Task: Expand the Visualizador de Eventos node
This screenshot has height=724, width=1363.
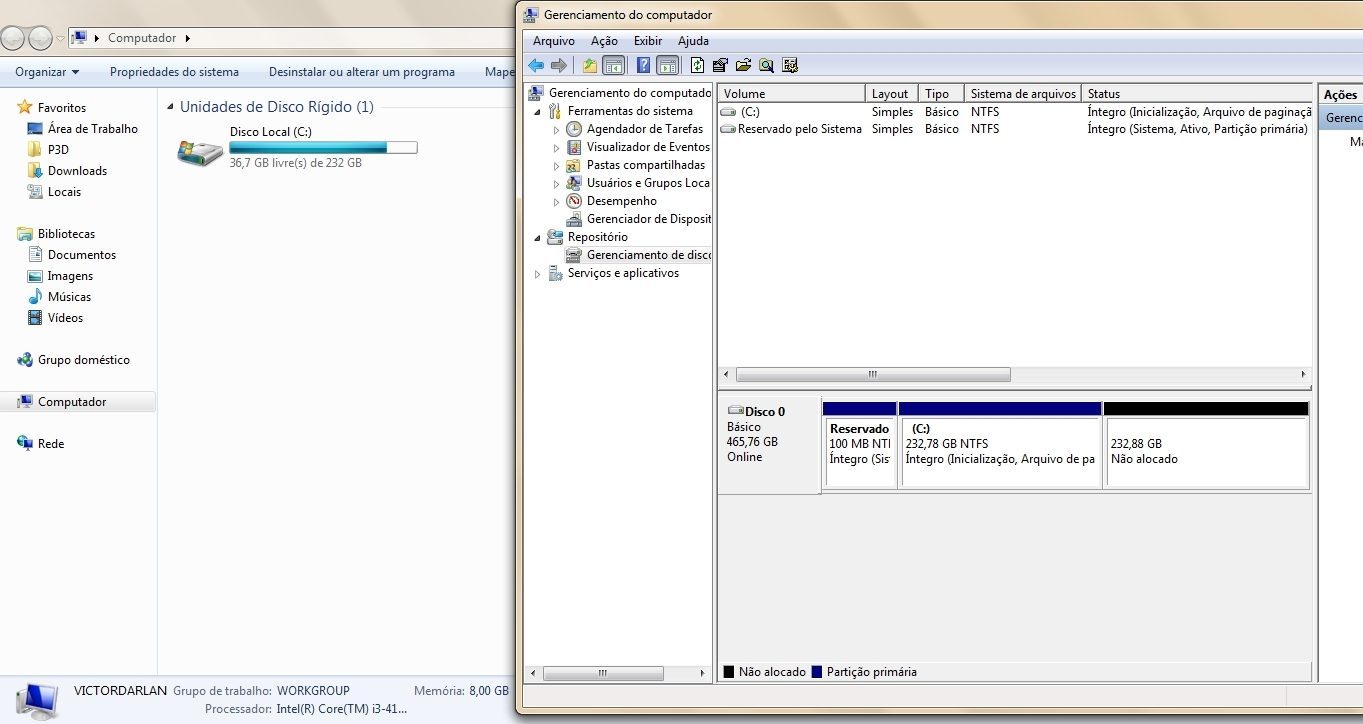Action: click(x=557, y=148)
